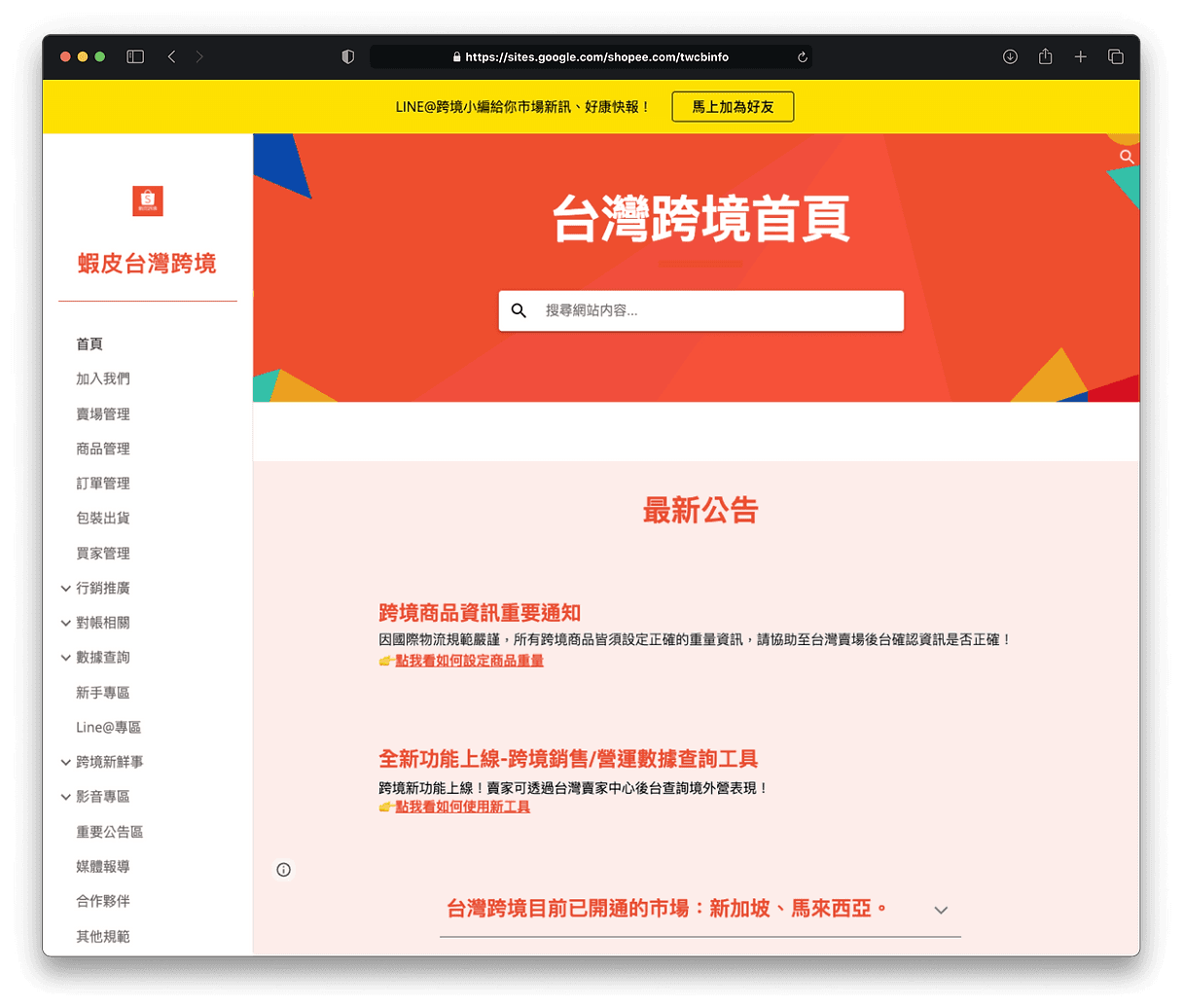
Task: Open 新手專區 in the sidebar
Action: (103, 693)
